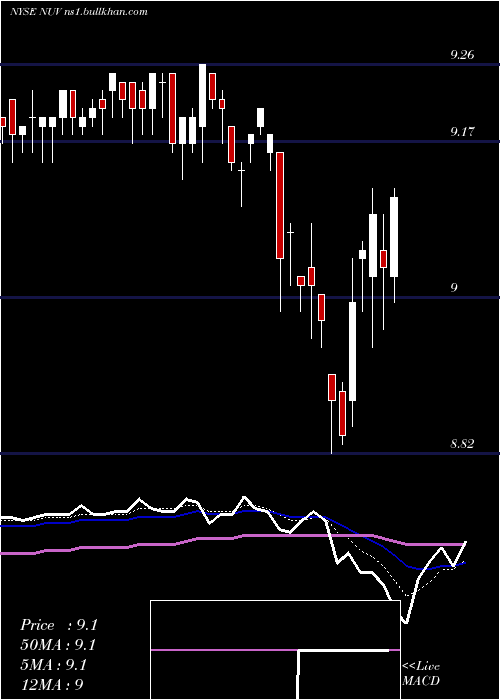Click the 12MA : 9 readout
The height and width of the screenshot is (700, 500).
tap(52, 684)
